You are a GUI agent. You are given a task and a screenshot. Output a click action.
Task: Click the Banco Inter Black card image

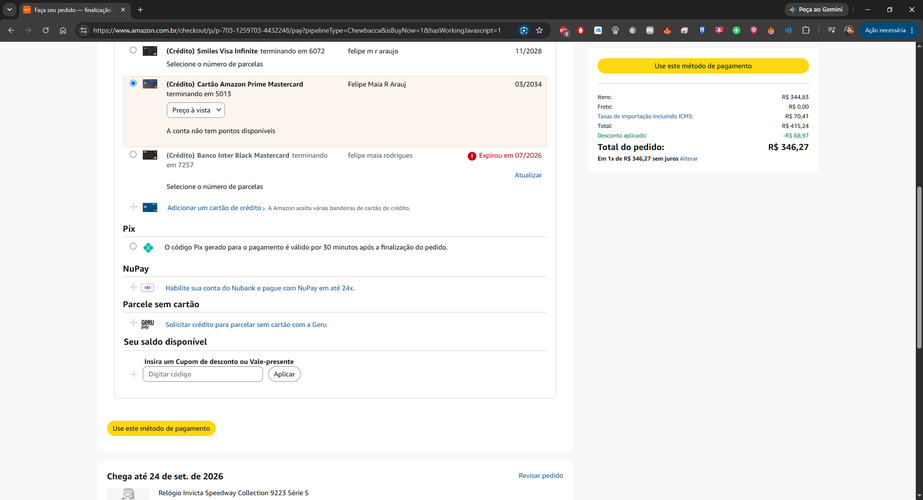(150, 155)
